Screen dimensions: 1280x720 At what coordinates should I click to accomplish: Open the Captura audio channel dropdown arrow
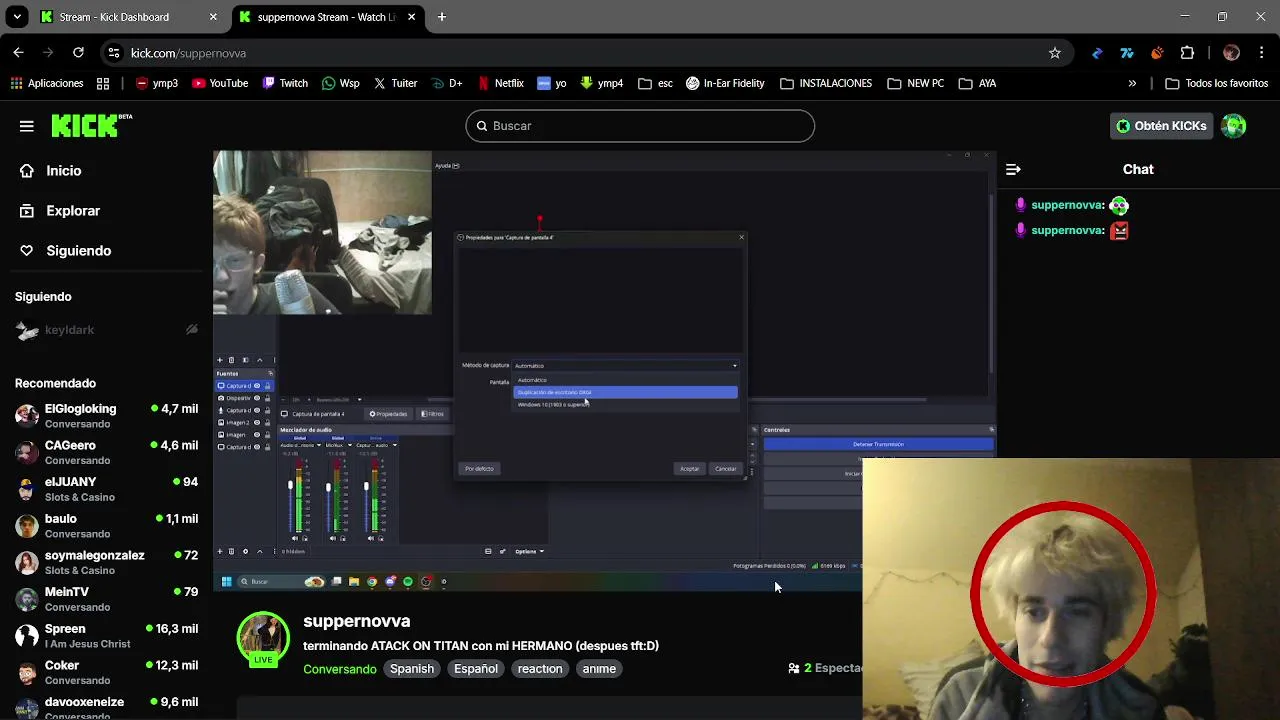coord(395,445)
